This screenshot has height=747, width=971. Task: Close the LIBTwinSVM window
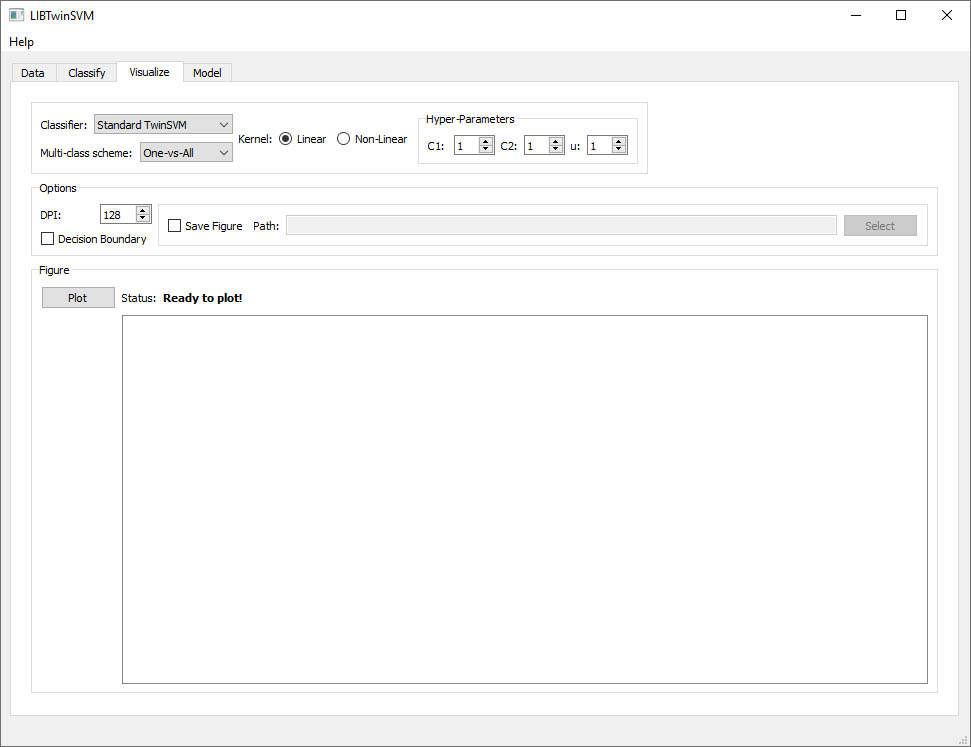[x=947, y=15]
